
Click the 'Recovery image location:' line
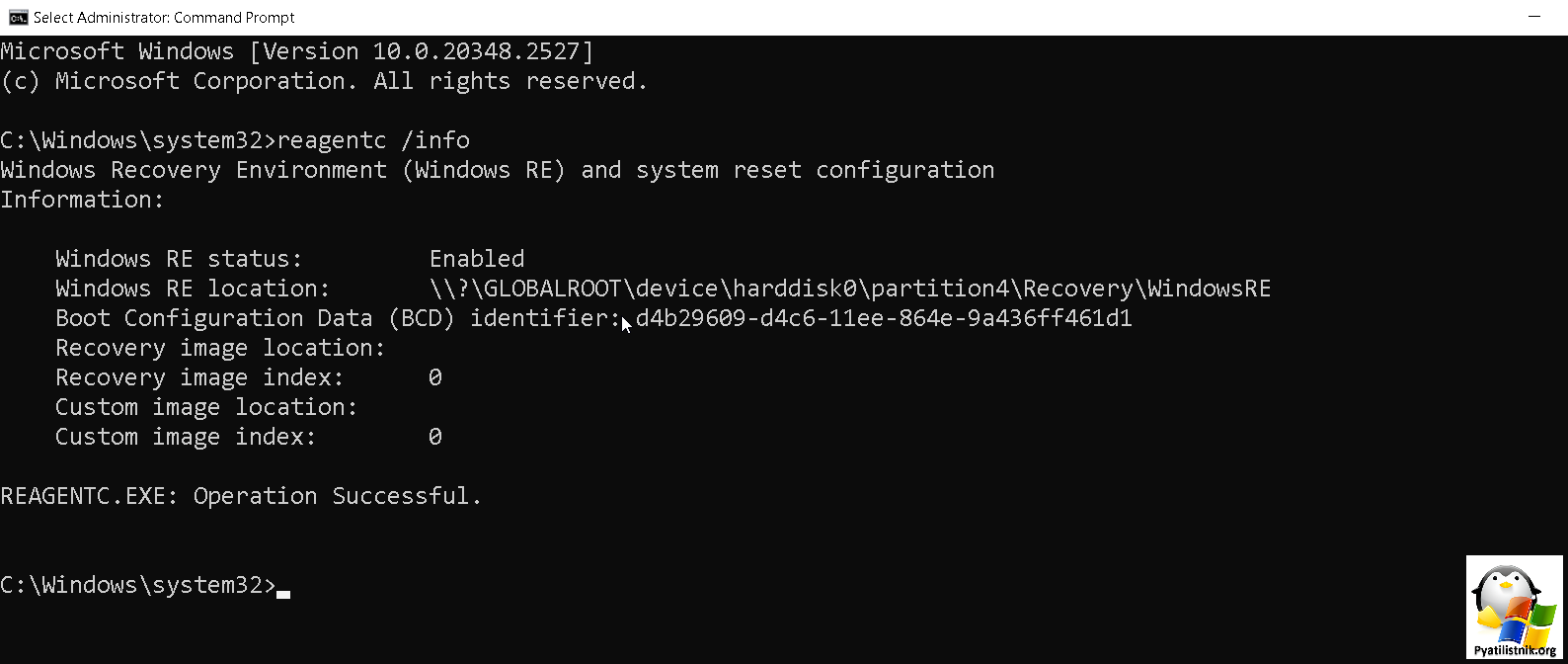coord(220,348)
